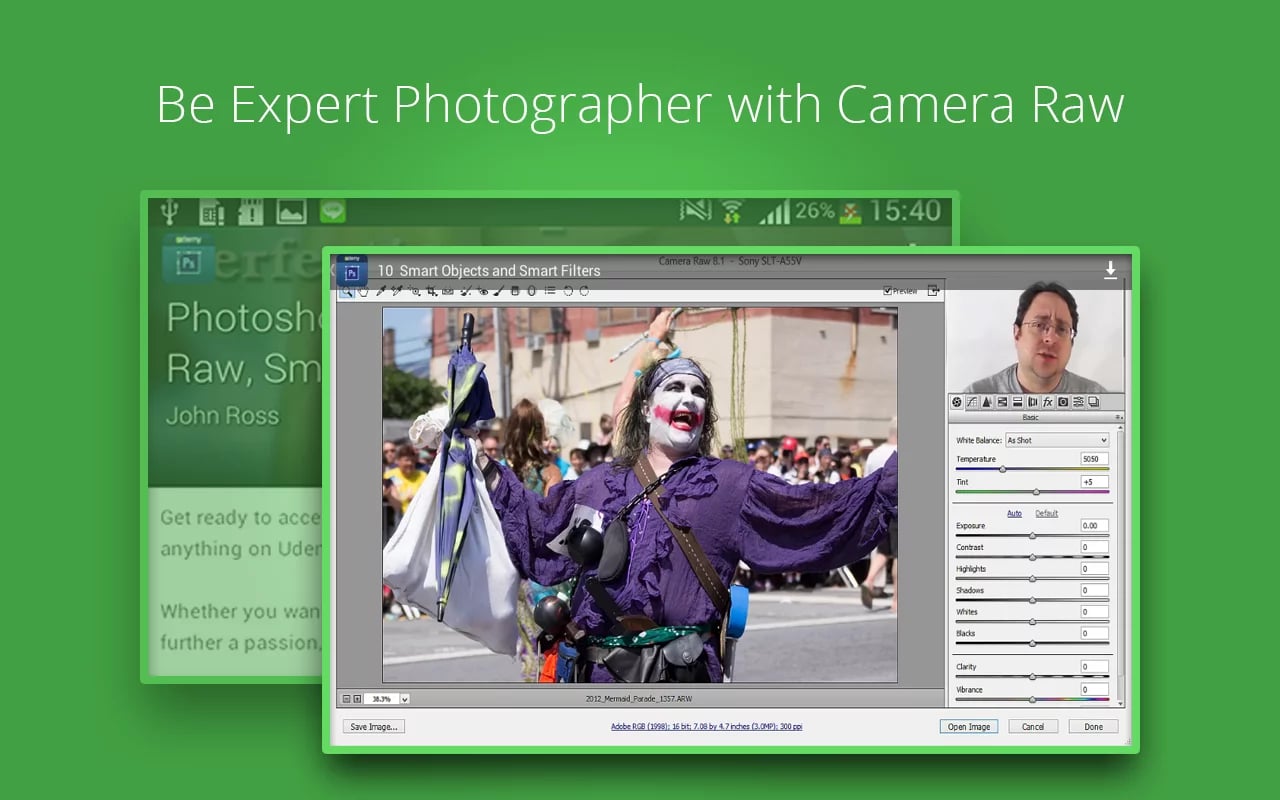Switch to the Lens Corrections tab
1280x800 pixels.
[1033, 402]
